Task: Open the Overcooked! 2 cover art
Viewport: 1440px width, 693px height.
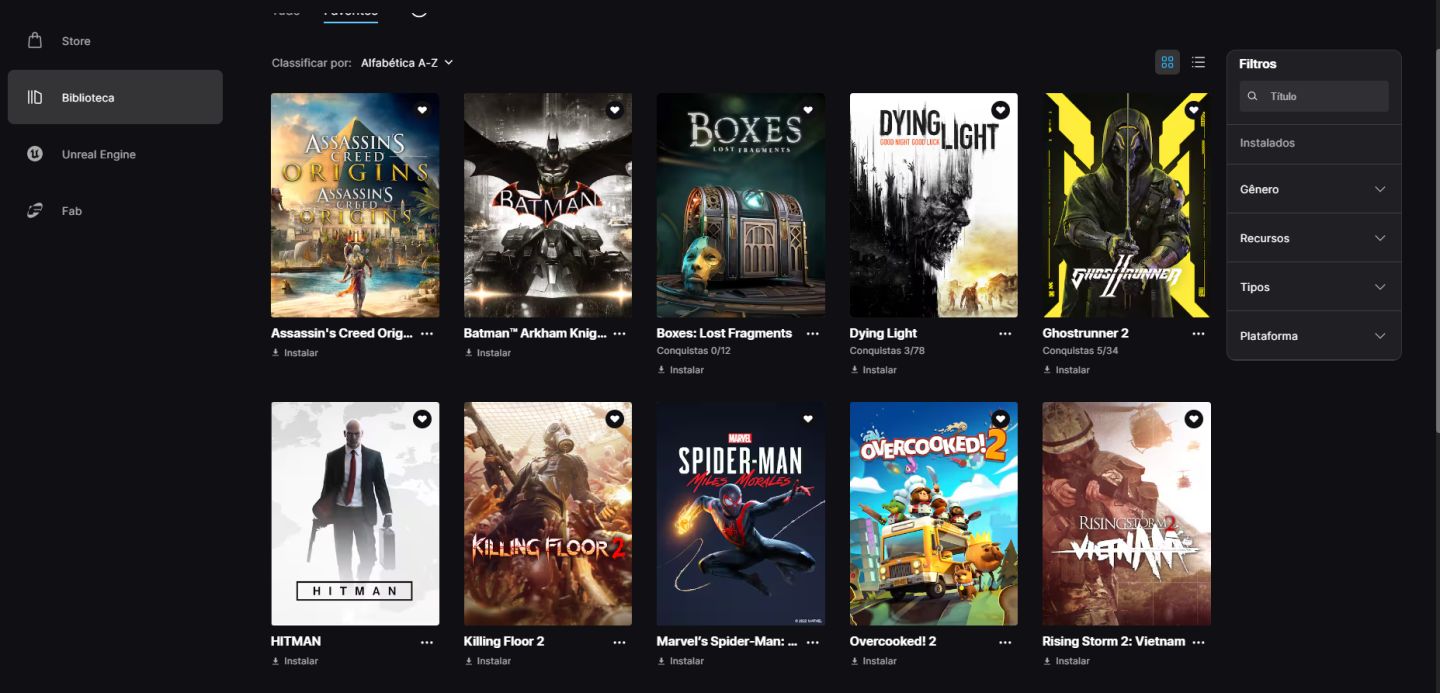Action: (x=934, y=514)
